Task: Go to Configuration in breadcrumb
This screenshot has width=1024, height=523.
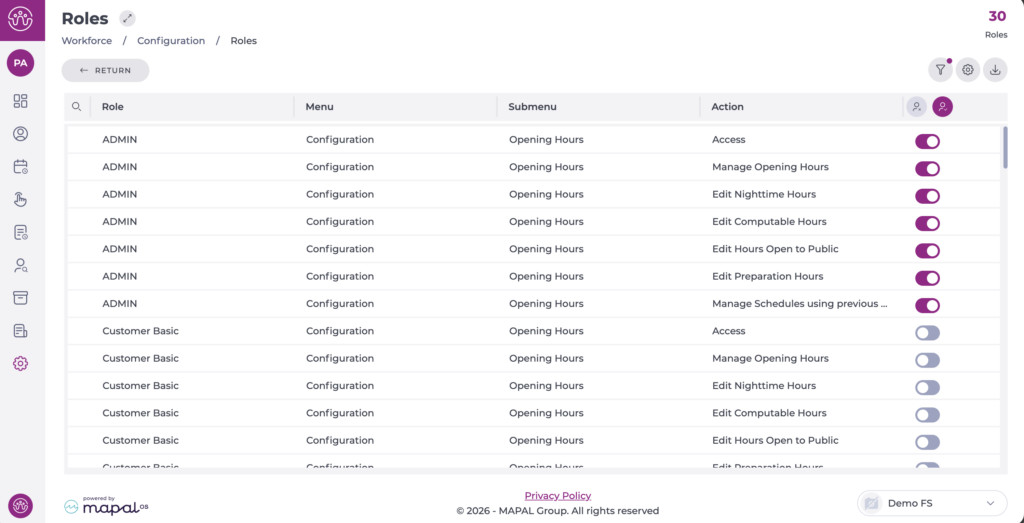Action: click(x=171, y=41)
